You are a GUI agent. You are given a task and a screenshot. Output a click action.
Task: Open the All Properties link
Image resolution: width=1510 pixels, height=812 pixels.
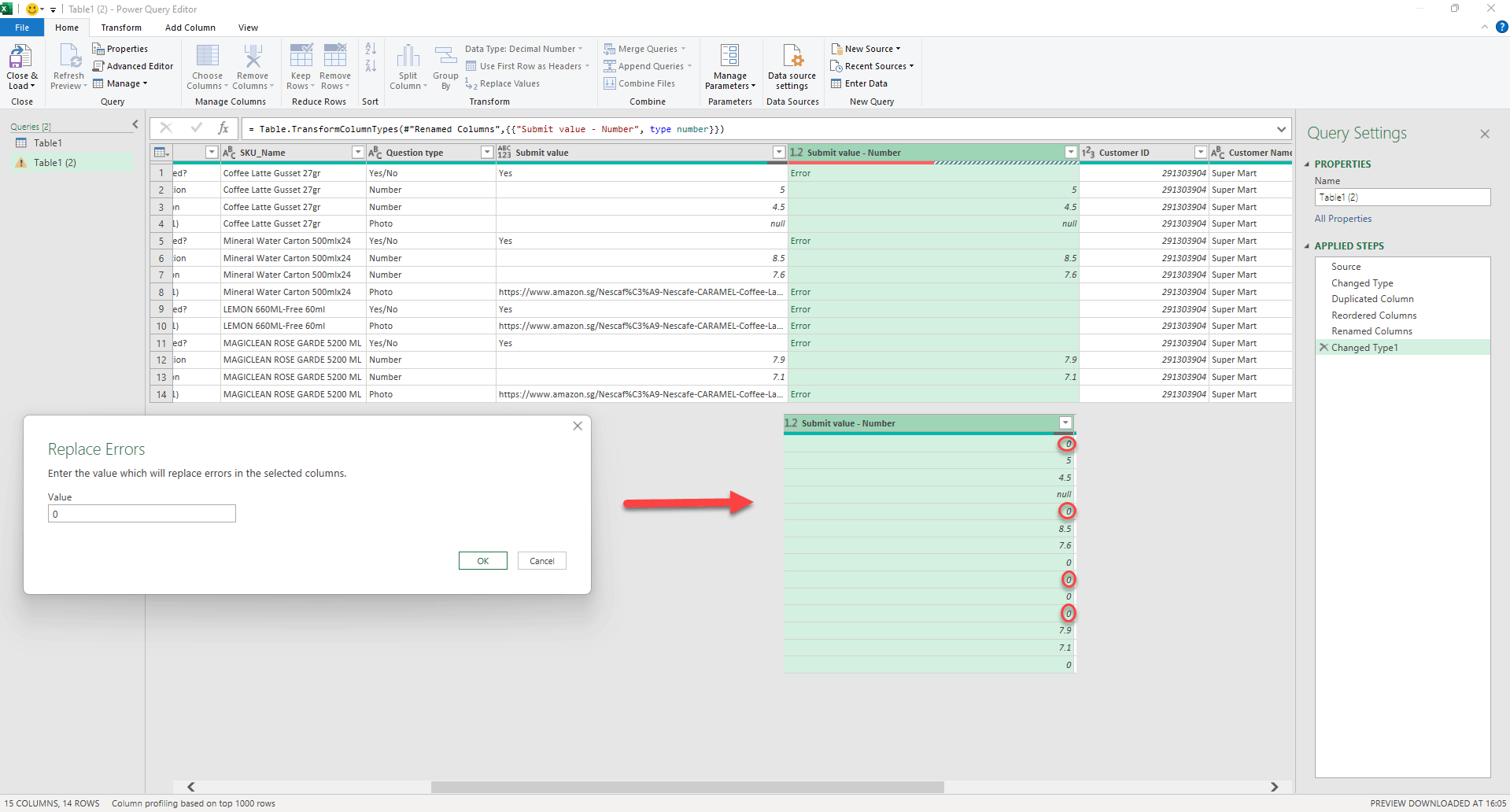(x=1342, y=219)
